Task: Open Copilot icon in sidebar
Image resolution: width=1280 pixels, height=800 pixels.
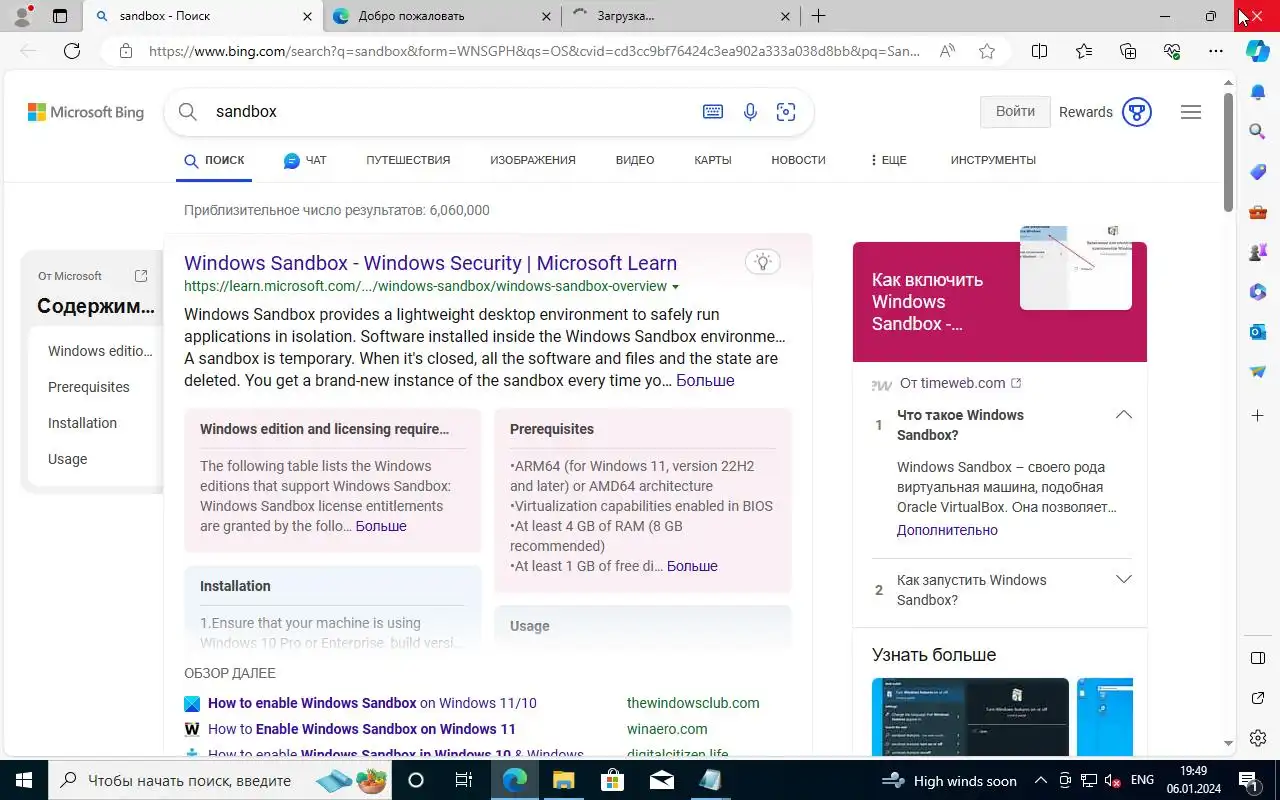Action: 1258,51
